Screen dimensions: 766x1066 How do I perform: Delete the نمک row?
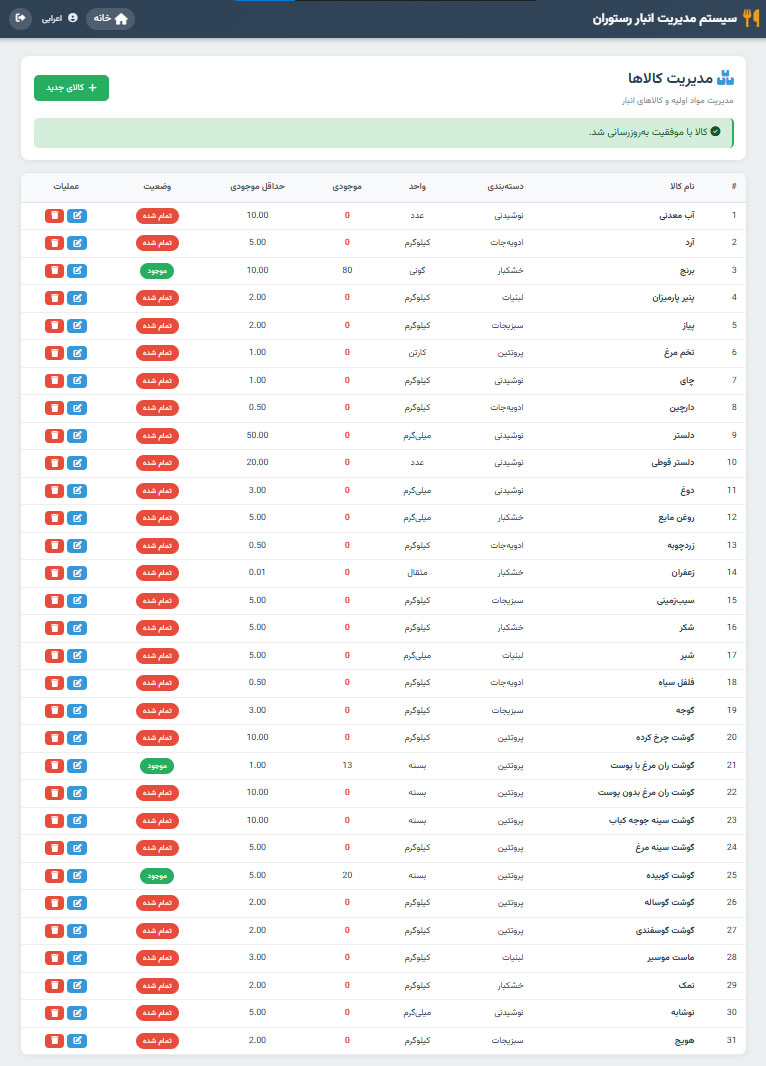point(54,985)
